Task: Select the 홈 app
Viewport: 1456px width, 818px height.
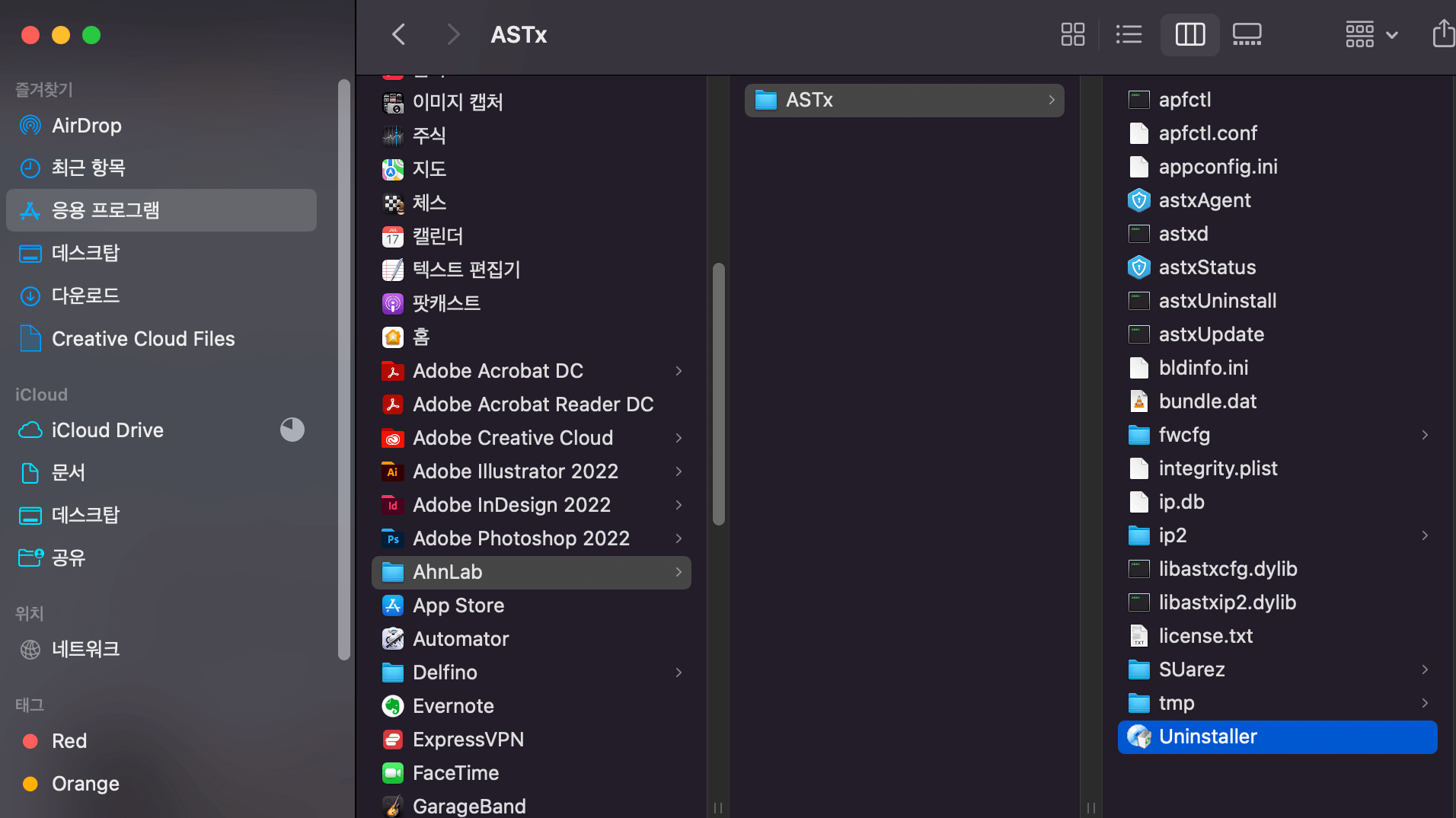Action: pyautogui.click(x=532, y=337)
